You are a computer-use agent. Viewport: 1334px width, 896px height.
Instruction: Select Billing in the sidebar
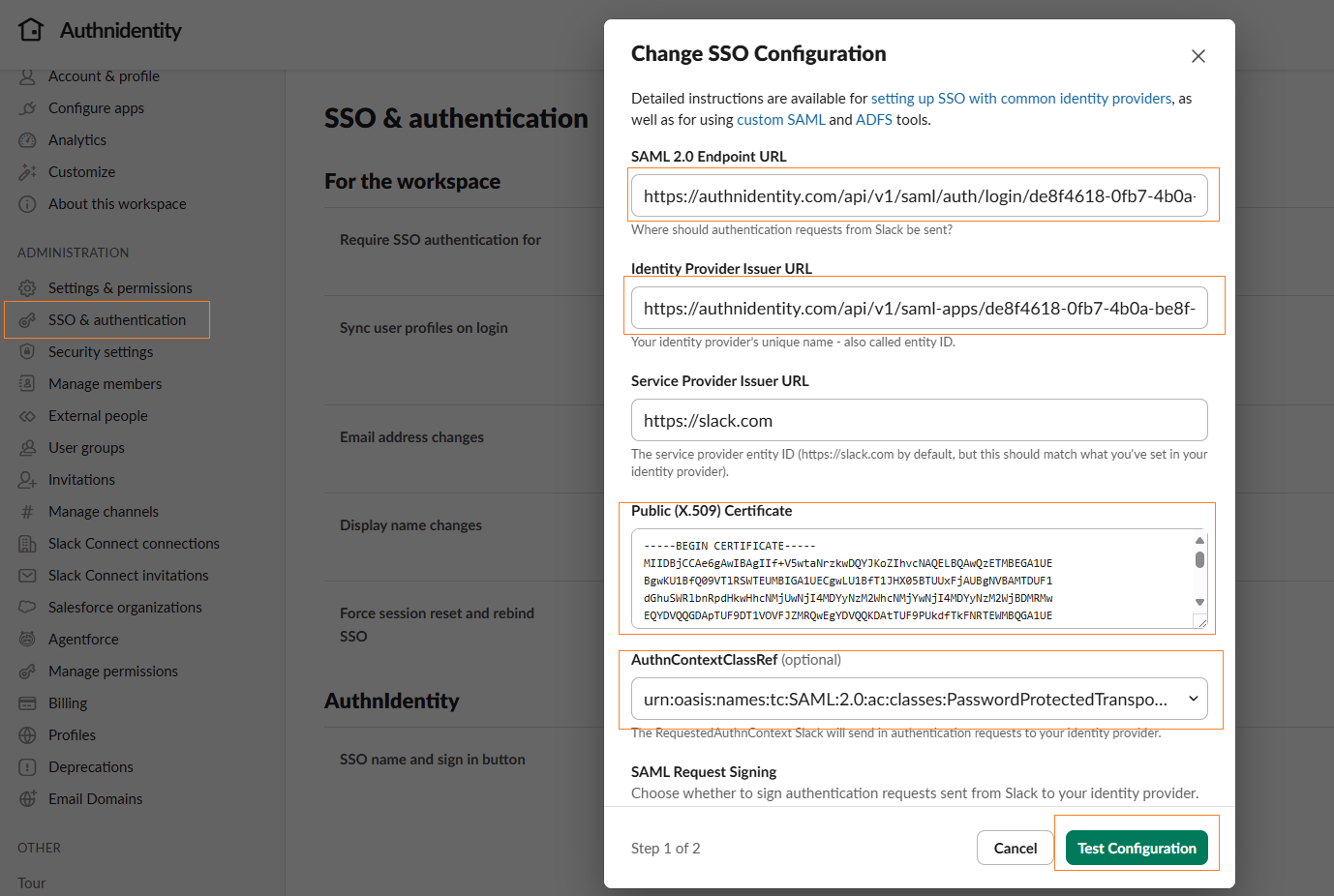[68, 703]
